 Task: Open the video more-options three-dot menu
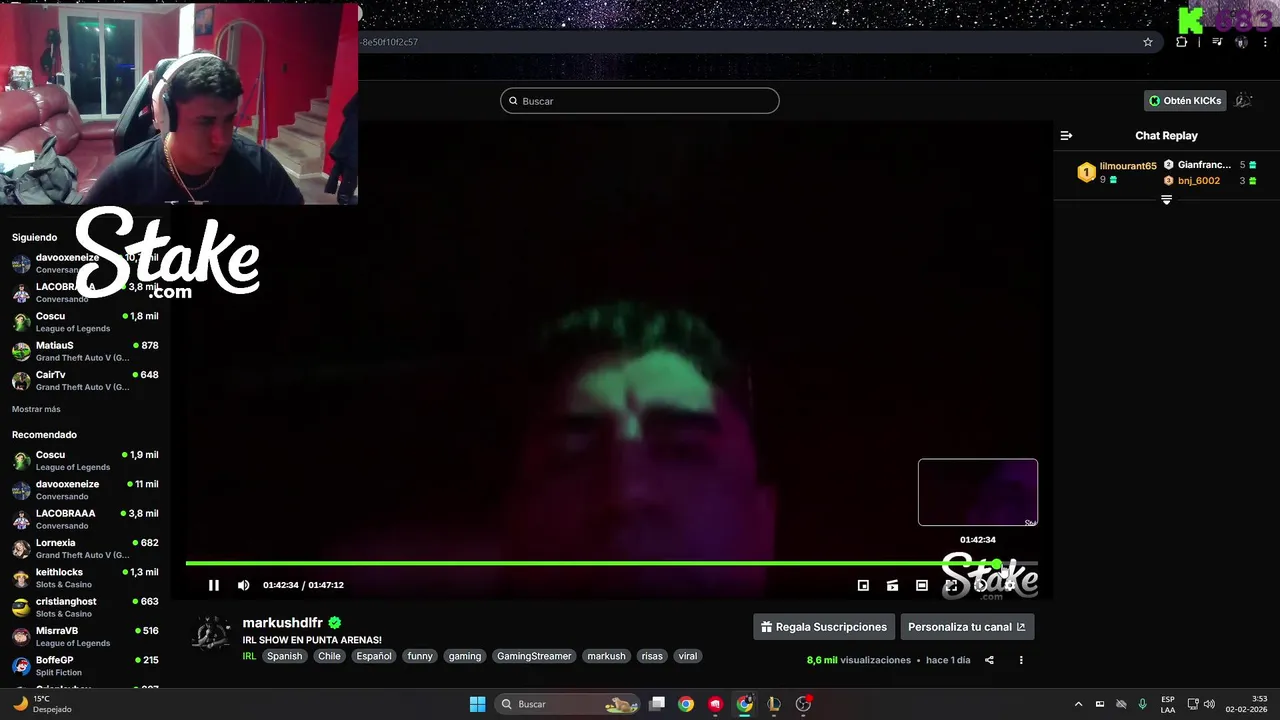(x=1021, y=660)
